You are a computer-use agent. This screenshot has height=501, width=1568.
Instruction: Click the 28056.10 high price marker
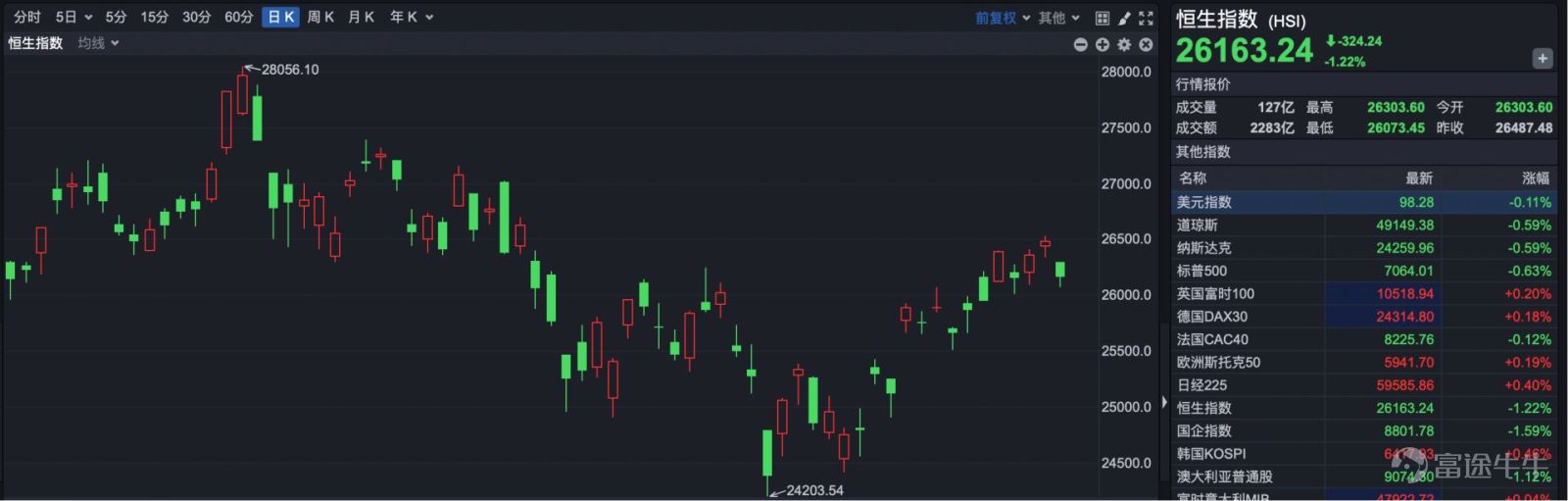[289, 70]
